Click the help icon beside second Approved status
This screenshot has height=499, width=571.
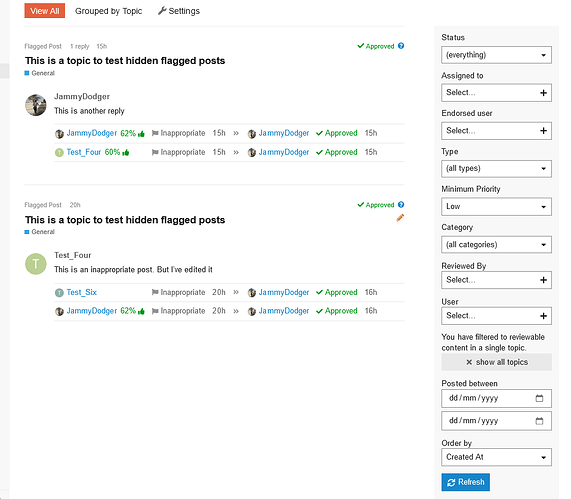tap(401, 204)
